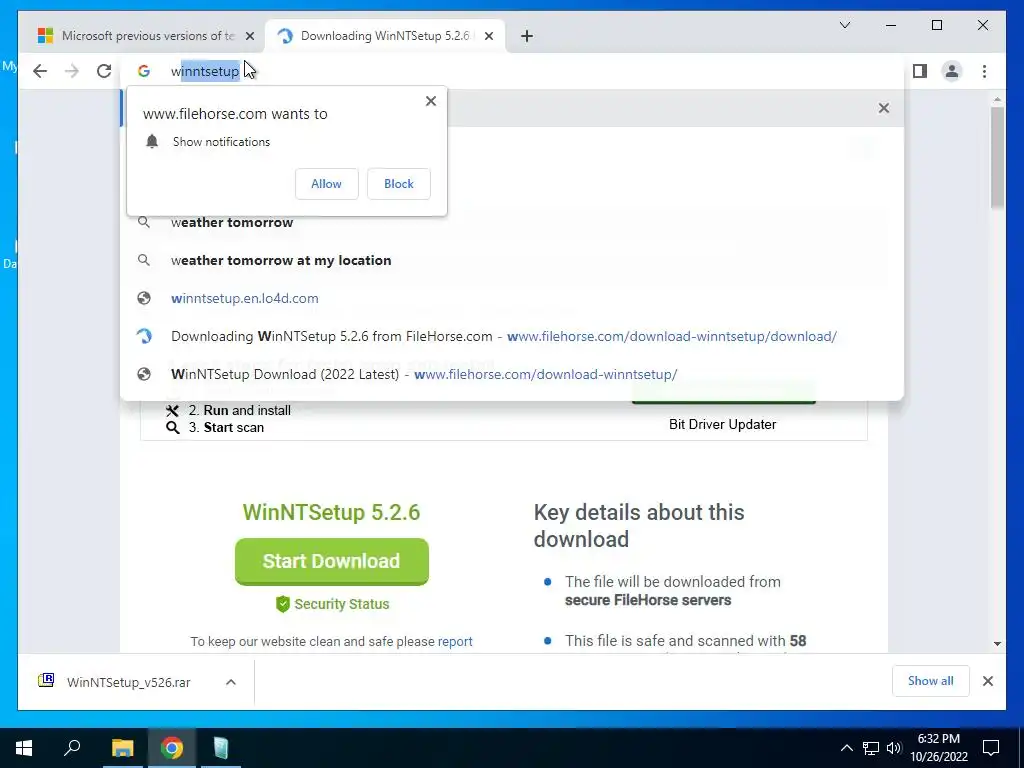
Task: Close the downloads bar
Action: coord(988,682)
